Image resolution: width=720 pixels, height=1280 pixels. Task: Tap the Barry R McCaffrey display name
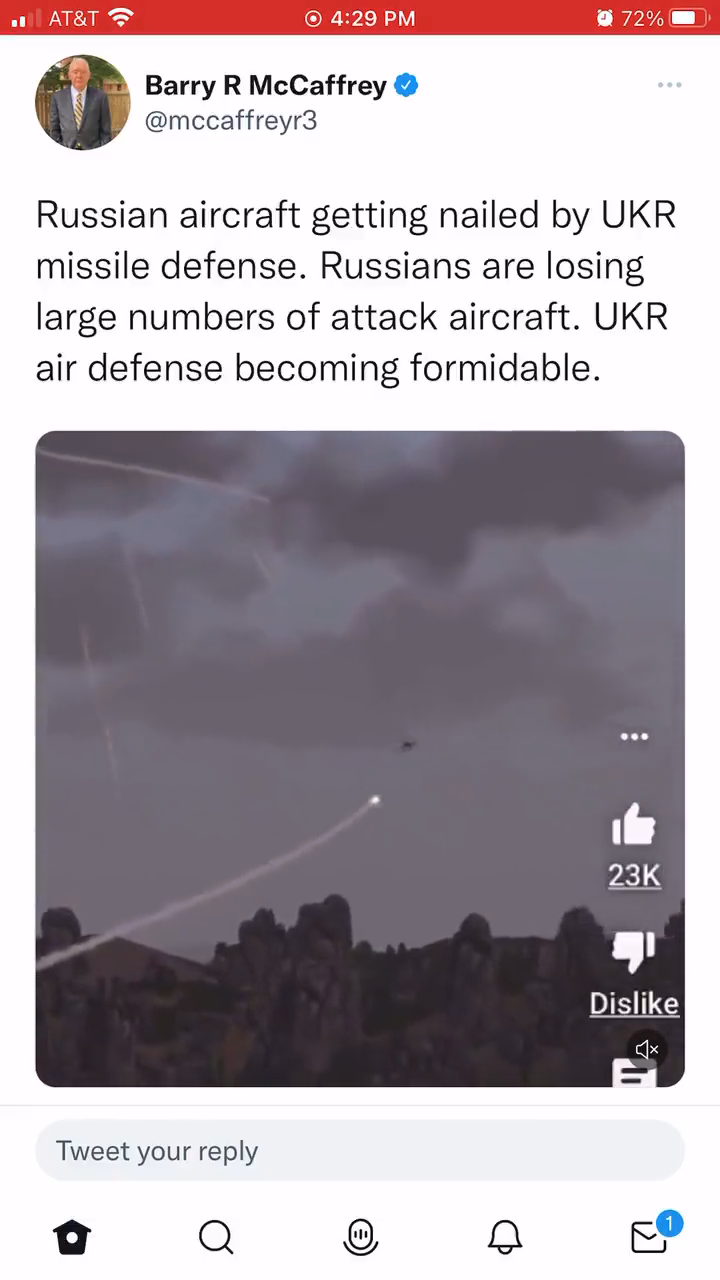265,86
